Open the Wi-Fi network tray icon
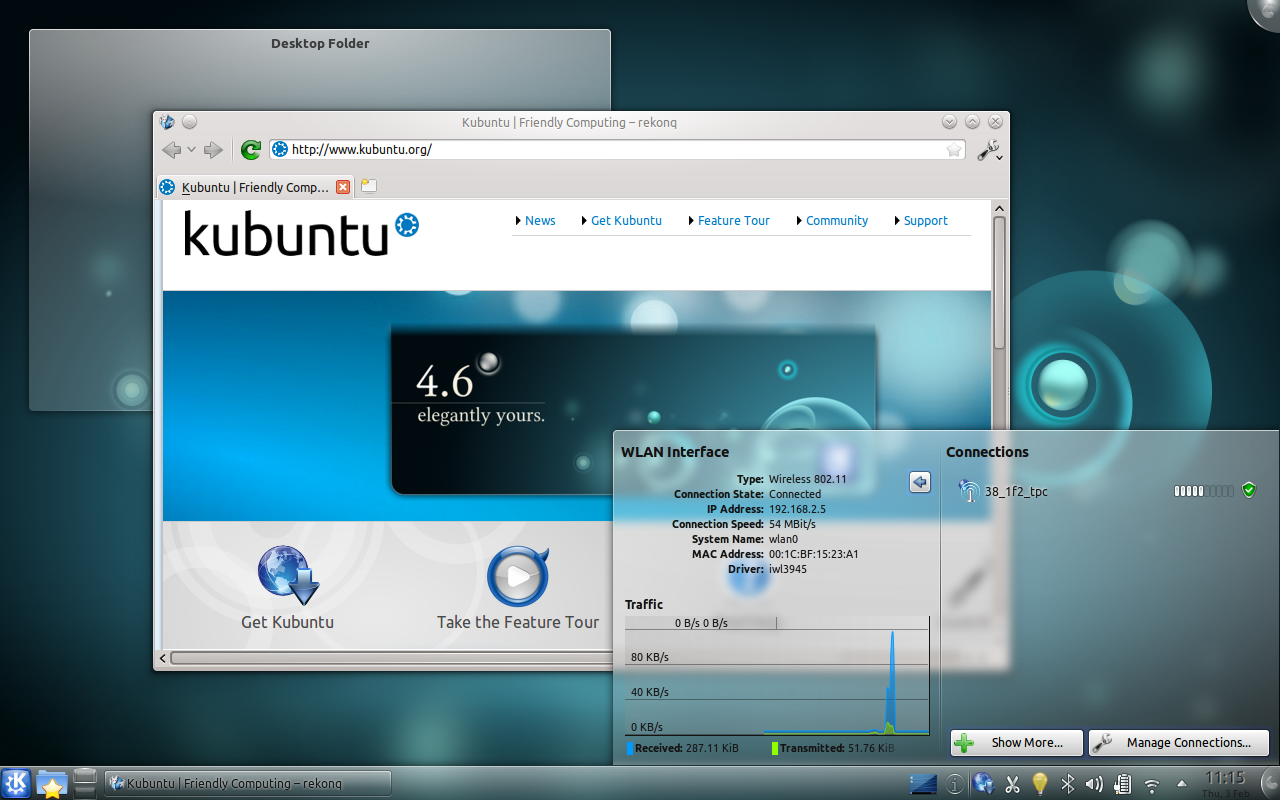This screenshot has width=1280, height=800. coord(1150,784)
